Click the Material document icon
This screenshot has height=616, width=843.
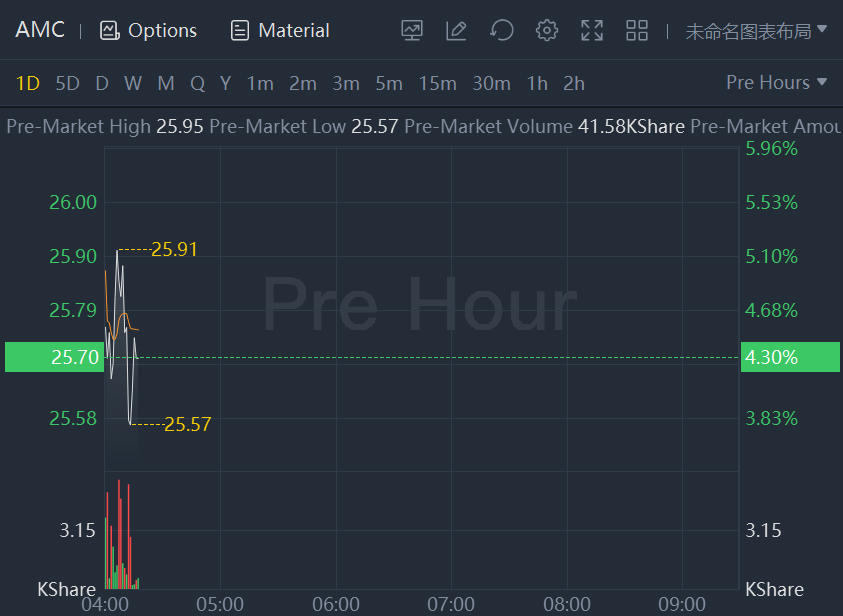click(x=240, y=30)
